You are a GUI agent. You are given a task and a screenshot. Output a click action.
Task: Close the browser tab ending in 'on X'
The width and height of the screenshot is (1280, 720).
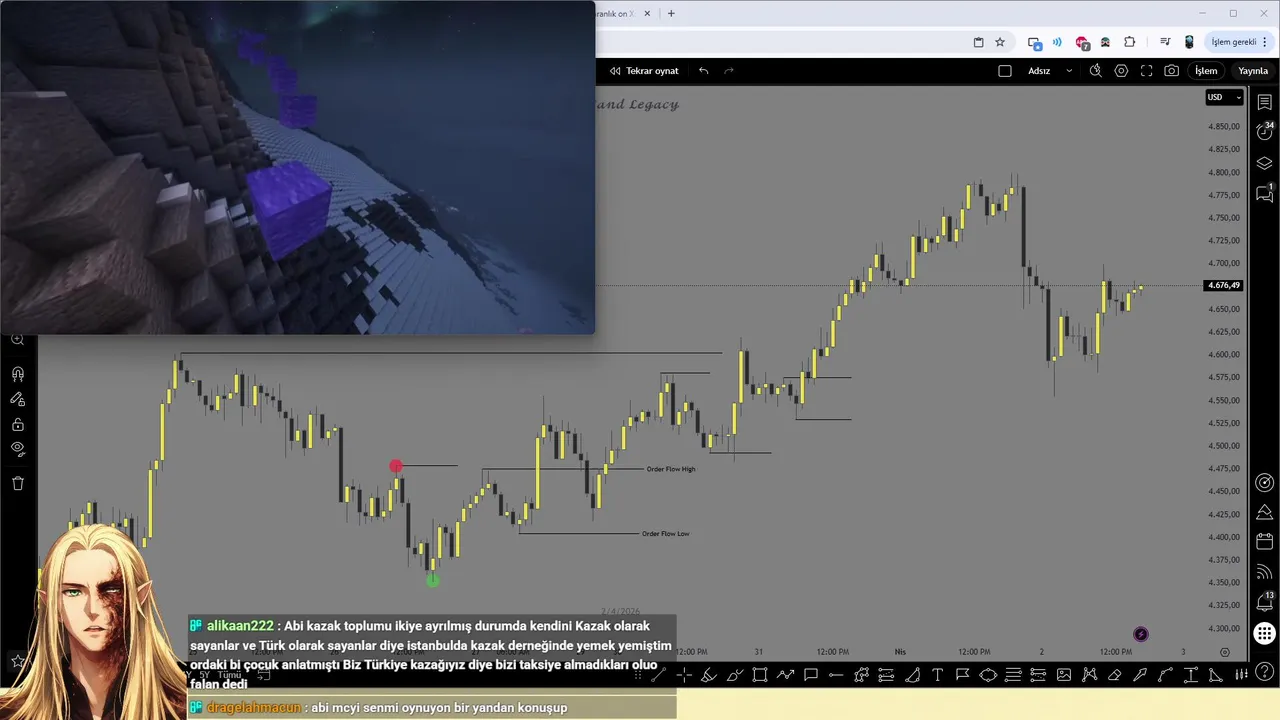[x=647, y=14]
